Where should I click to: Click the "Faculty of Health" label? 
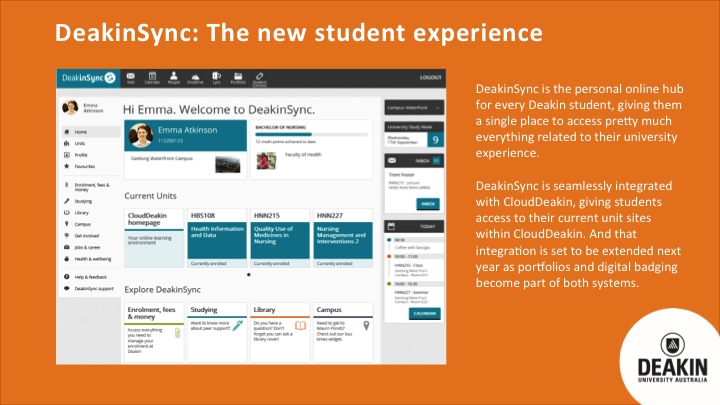[303, 155]
